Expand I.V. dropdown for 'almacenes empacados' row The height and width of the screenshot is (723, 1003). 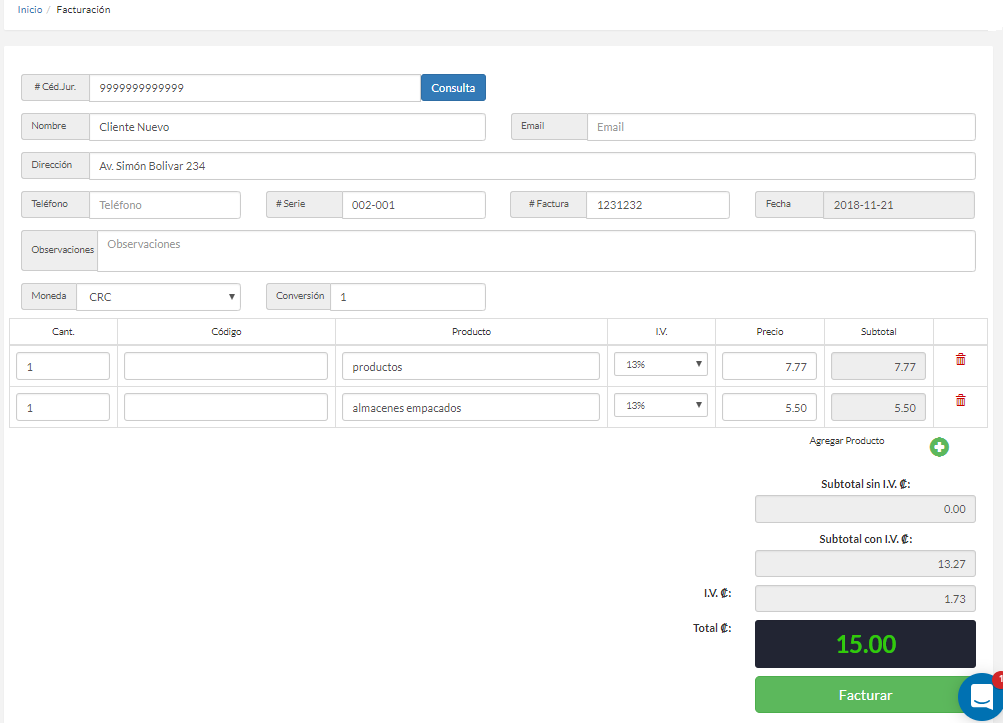pyautogui.click(x=660, y=406)
